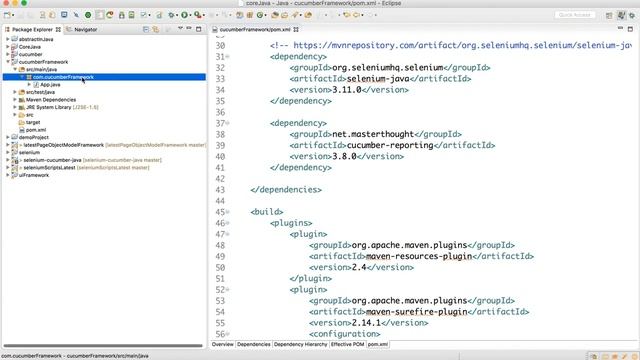
Task: Click the Run external tools icon with red toolbox
Action: click(x=198, y=15)
